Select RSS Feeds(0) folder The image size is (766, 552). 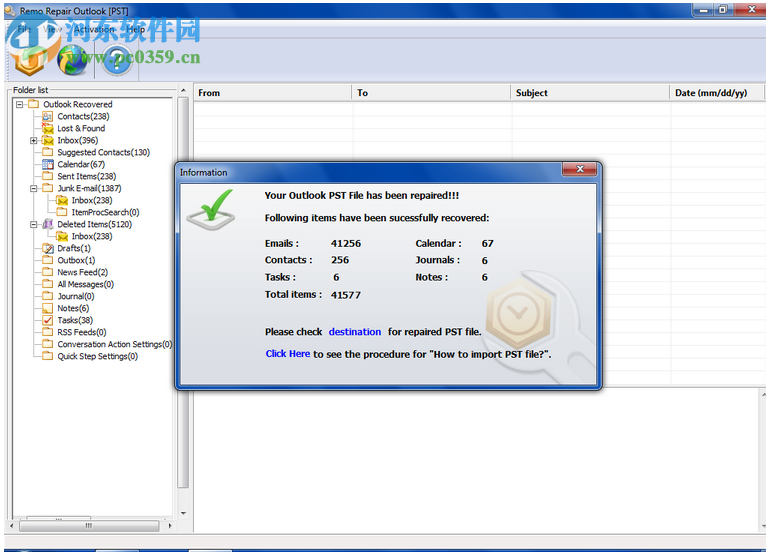82,332
